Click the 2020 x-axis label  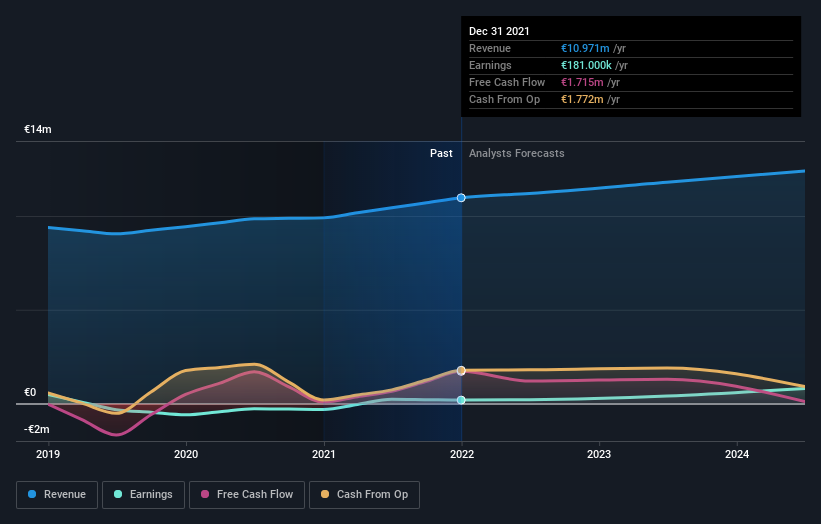(x=186, y=454)
